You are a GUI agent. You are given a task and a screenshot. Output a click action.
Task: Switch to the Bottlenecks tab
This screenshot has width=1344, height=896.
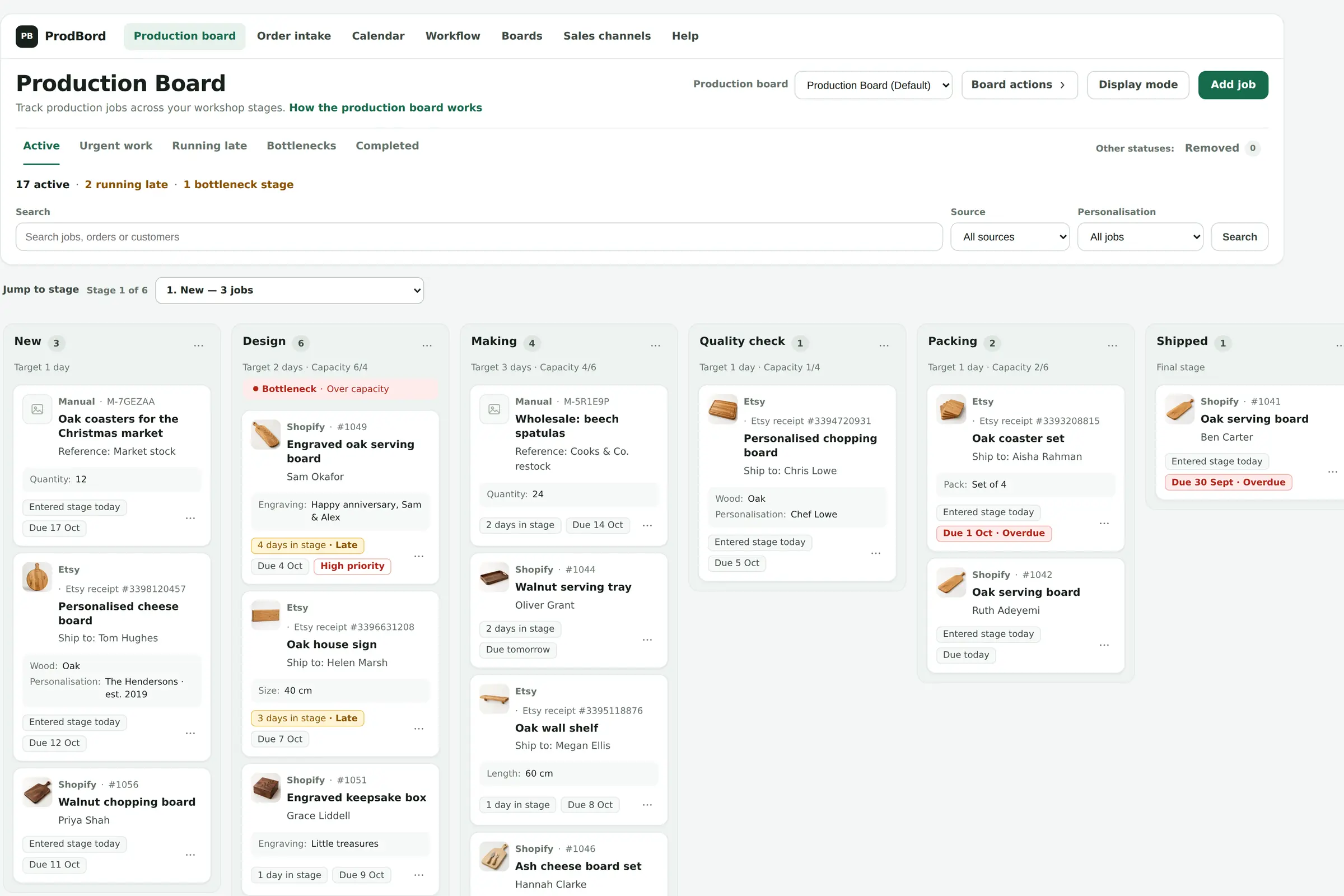[x=301, y=146]
